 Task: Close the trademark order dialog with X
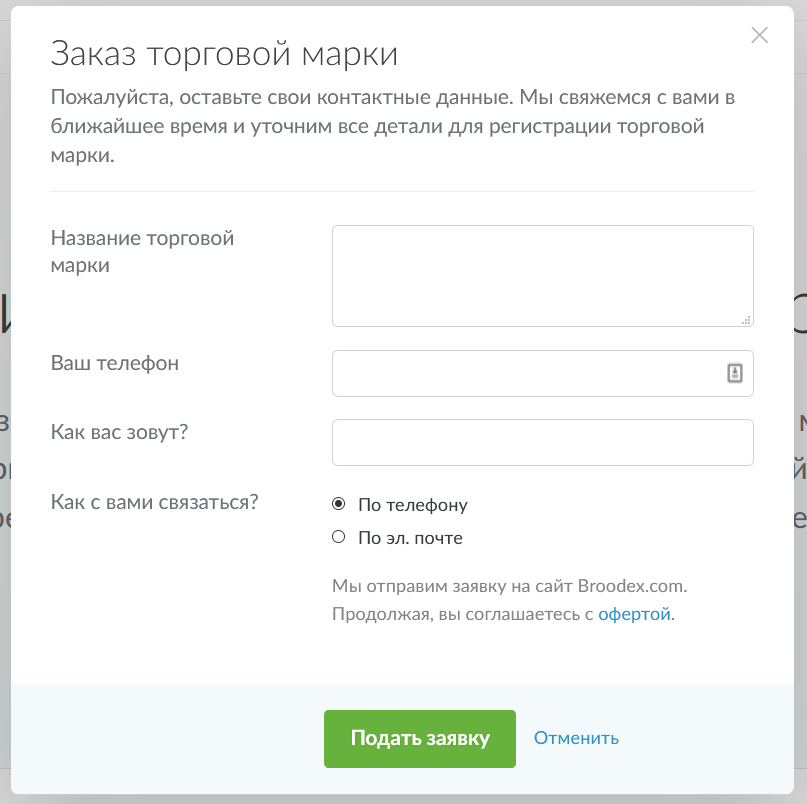(759, 36)
